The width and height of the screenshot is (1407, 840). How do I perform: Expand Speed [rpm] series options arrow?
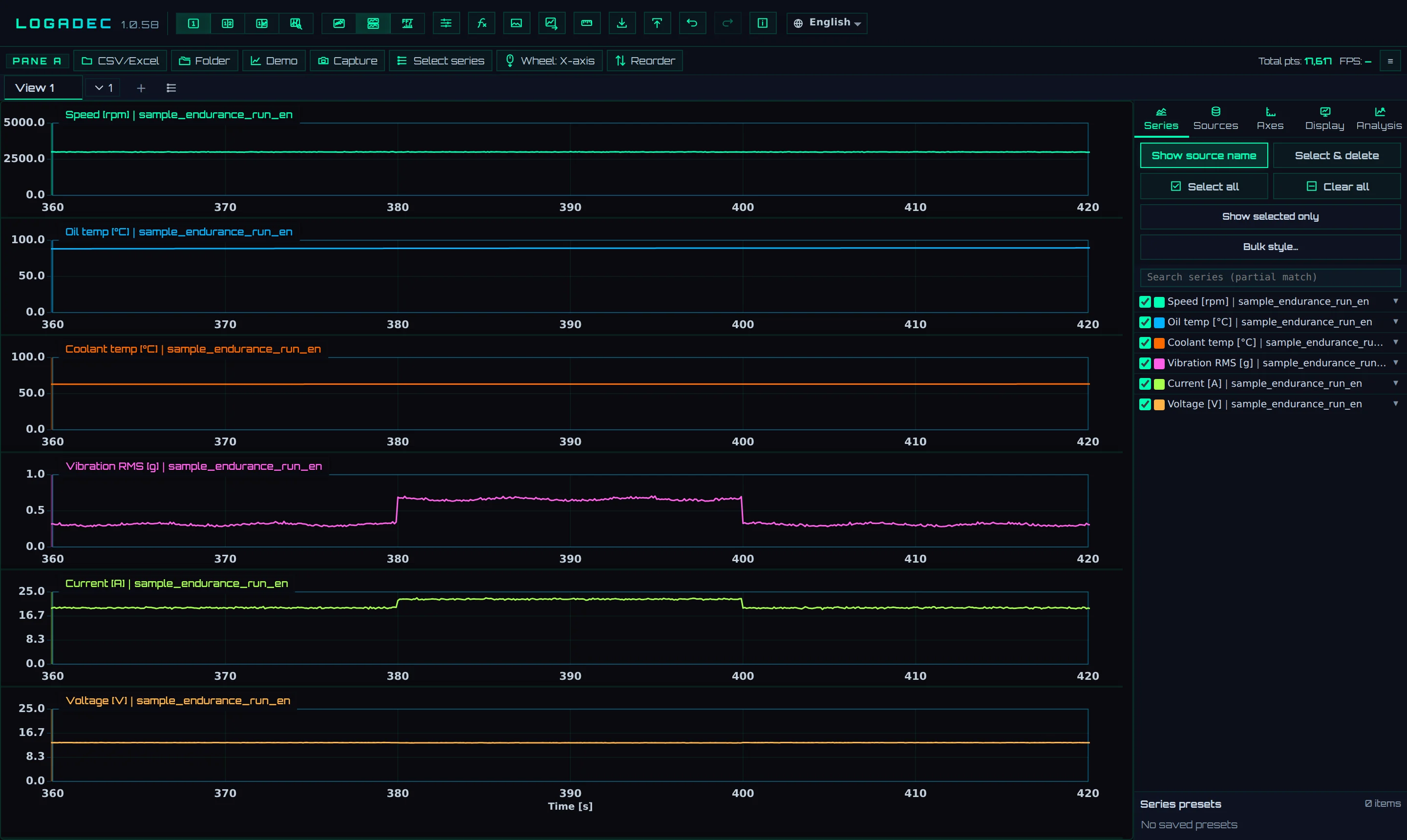pyautogui.click(x=1396, y=301)
